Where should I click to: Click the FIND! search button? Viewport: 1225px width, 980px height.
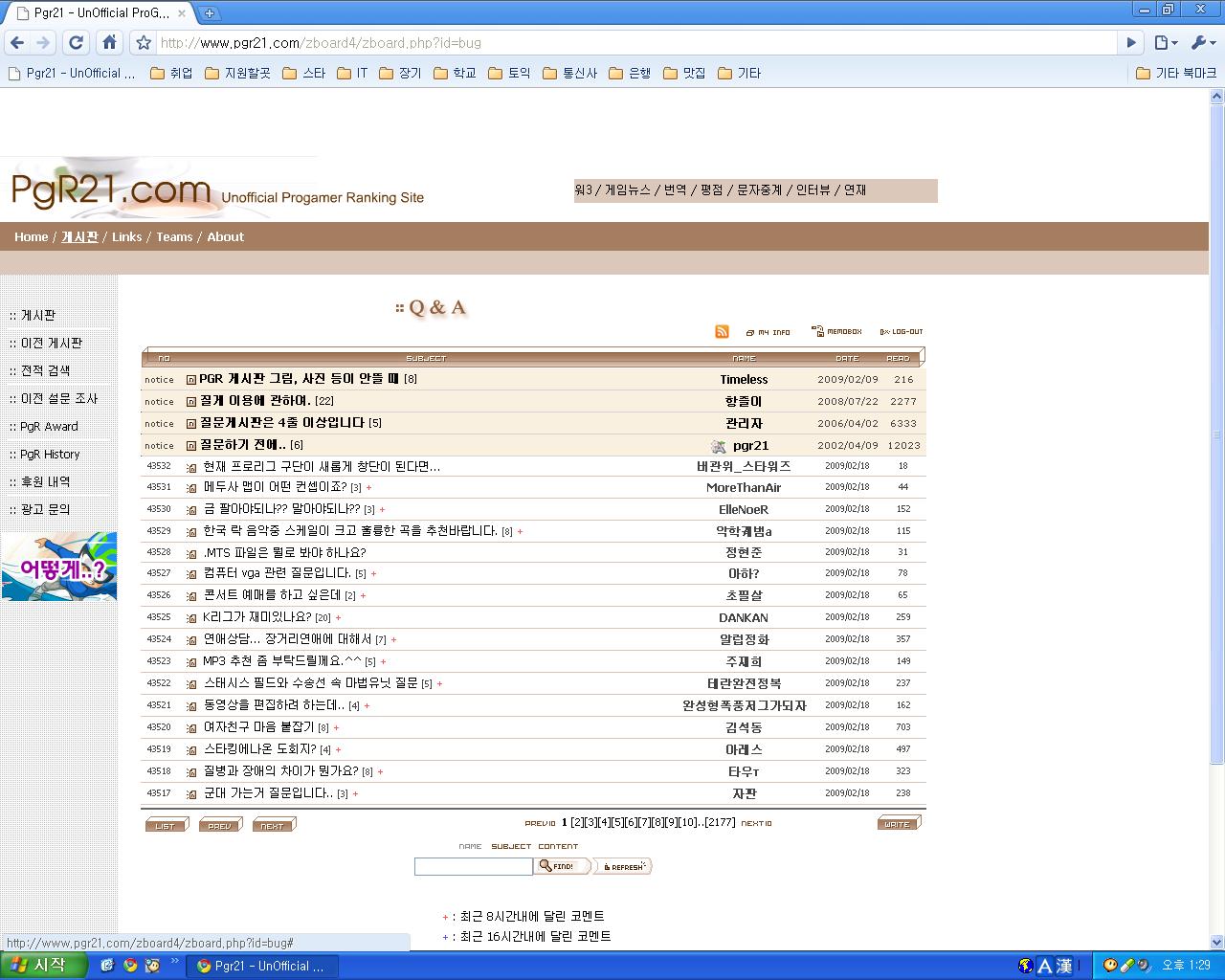coord(562,866)
